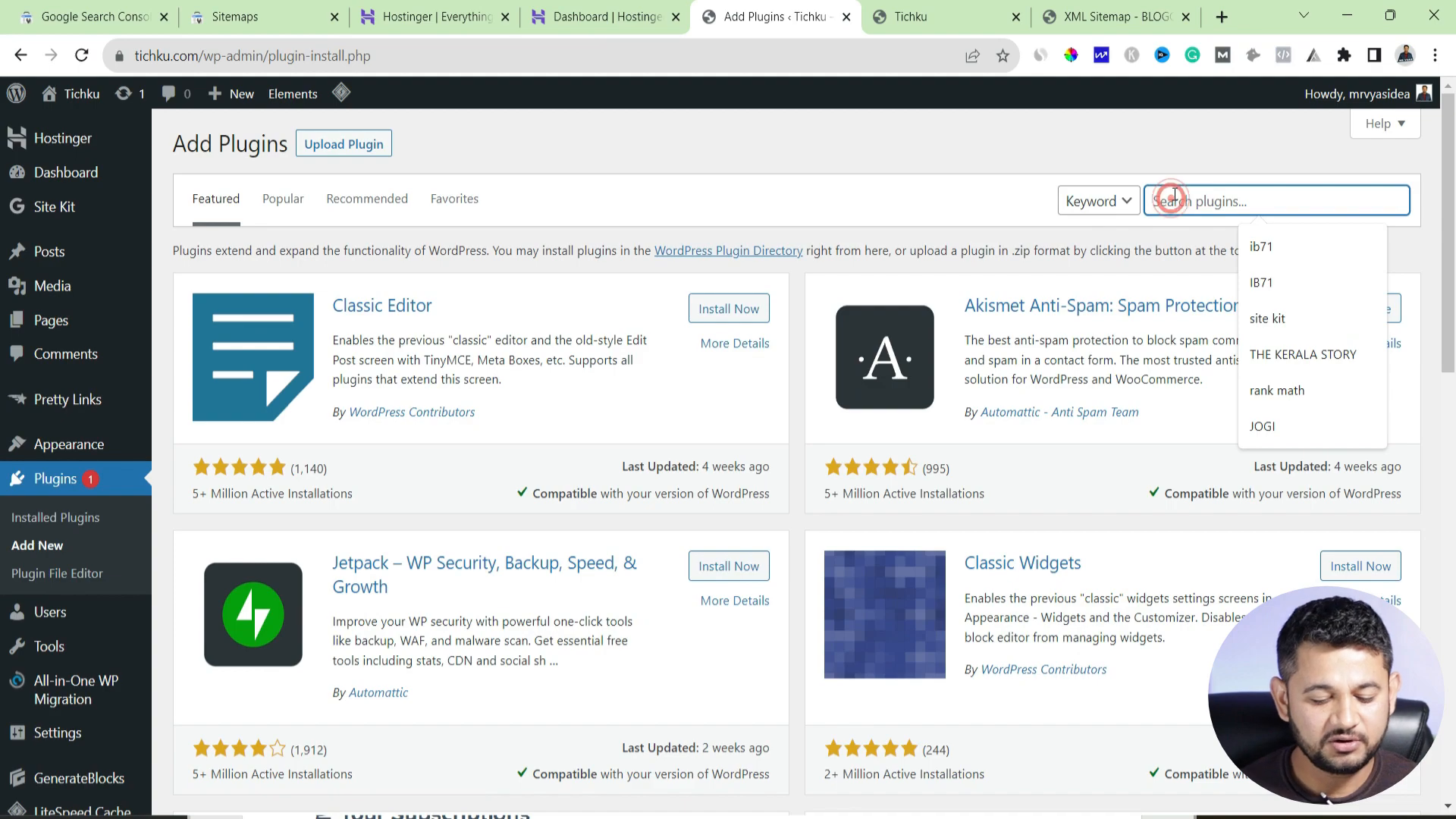Open the Keyword search type dropdown
The width and height of the screenshot is (1456, 819).
click(x=1099, y=201)
